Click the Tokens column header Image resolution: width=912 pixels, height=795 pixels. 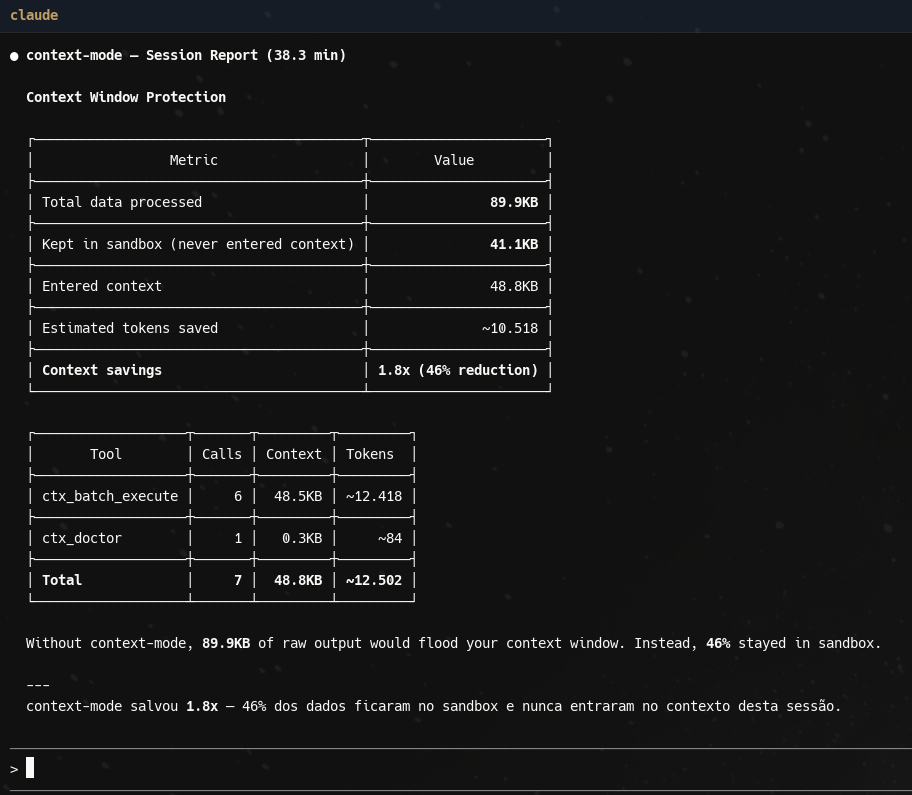(370, 454)
